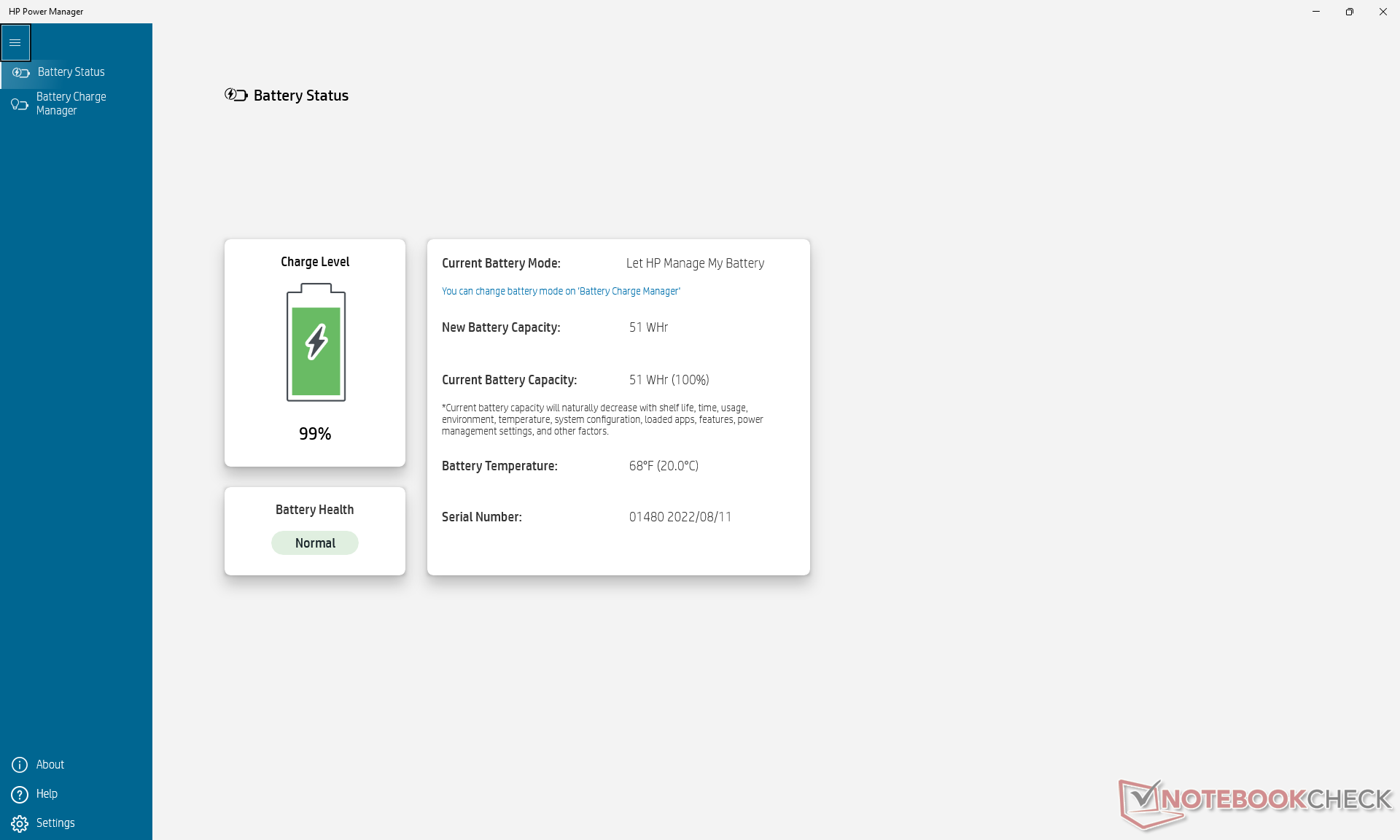Click the About info icon
This screenshot has height=840, width=1400.
pos(20,764)
